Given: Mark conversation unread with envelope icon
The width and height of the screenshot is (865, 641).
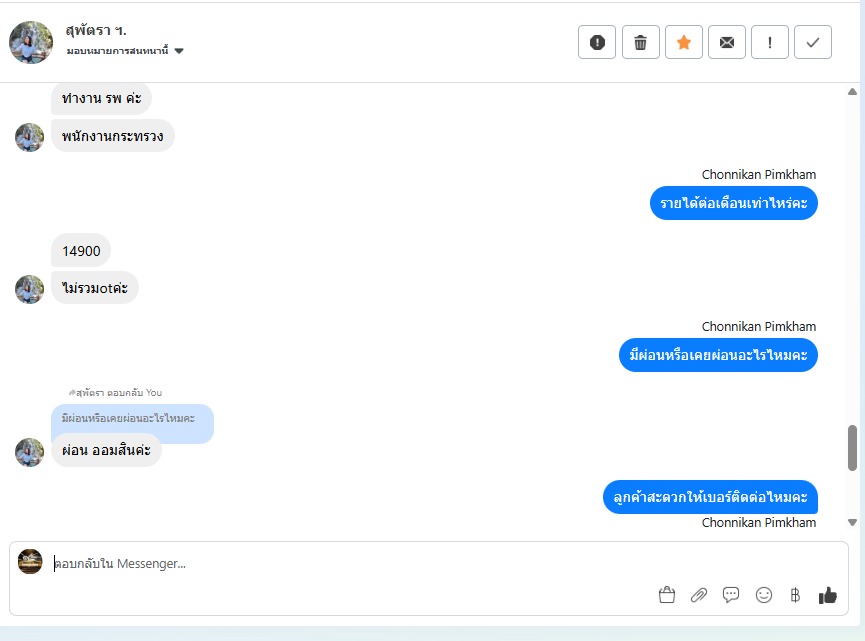Looking at the screenshot, I should [727, 42].
